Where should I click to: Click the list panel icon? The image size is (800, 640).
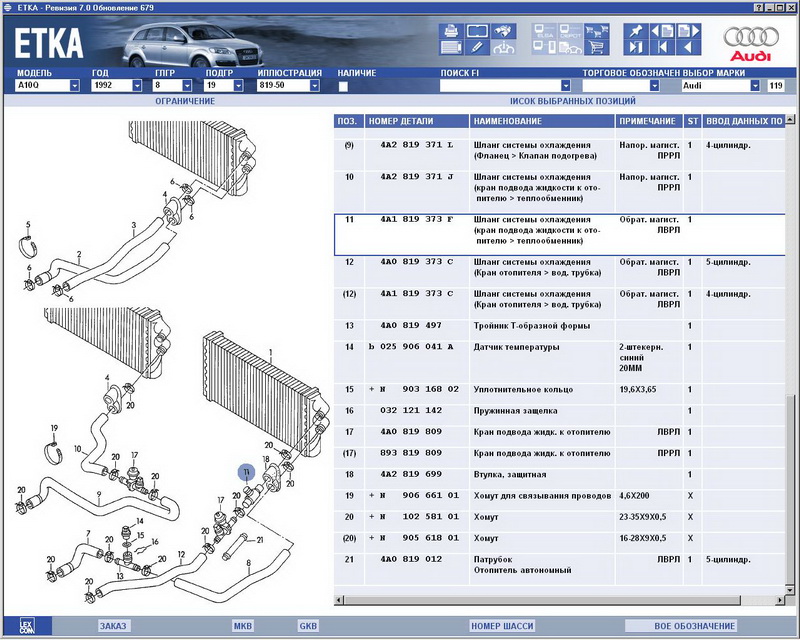pos(451,47)
